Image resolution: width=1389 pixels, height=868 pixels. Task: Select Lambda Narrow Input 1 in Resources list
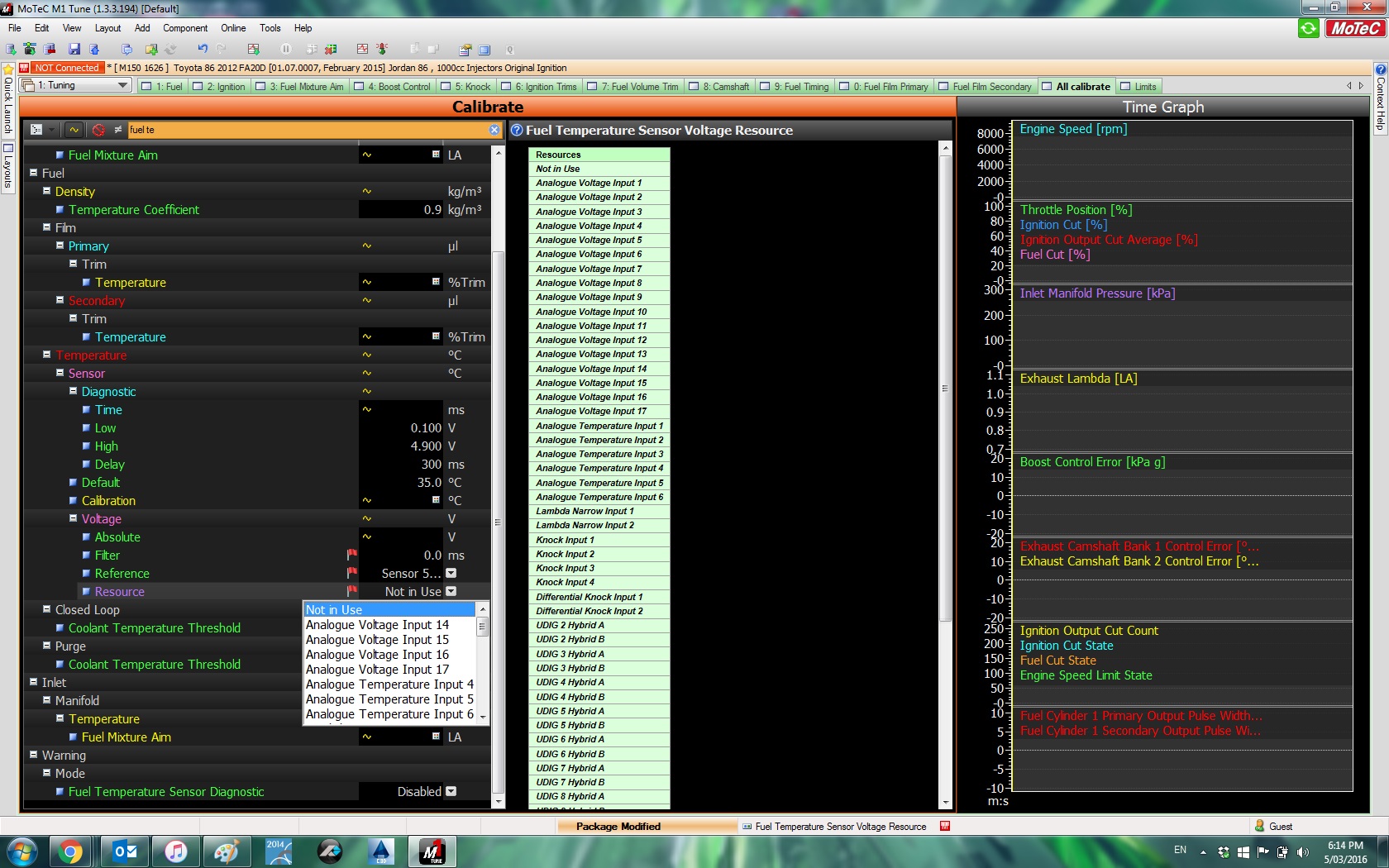pyautogui.click(x=599, y=511)
